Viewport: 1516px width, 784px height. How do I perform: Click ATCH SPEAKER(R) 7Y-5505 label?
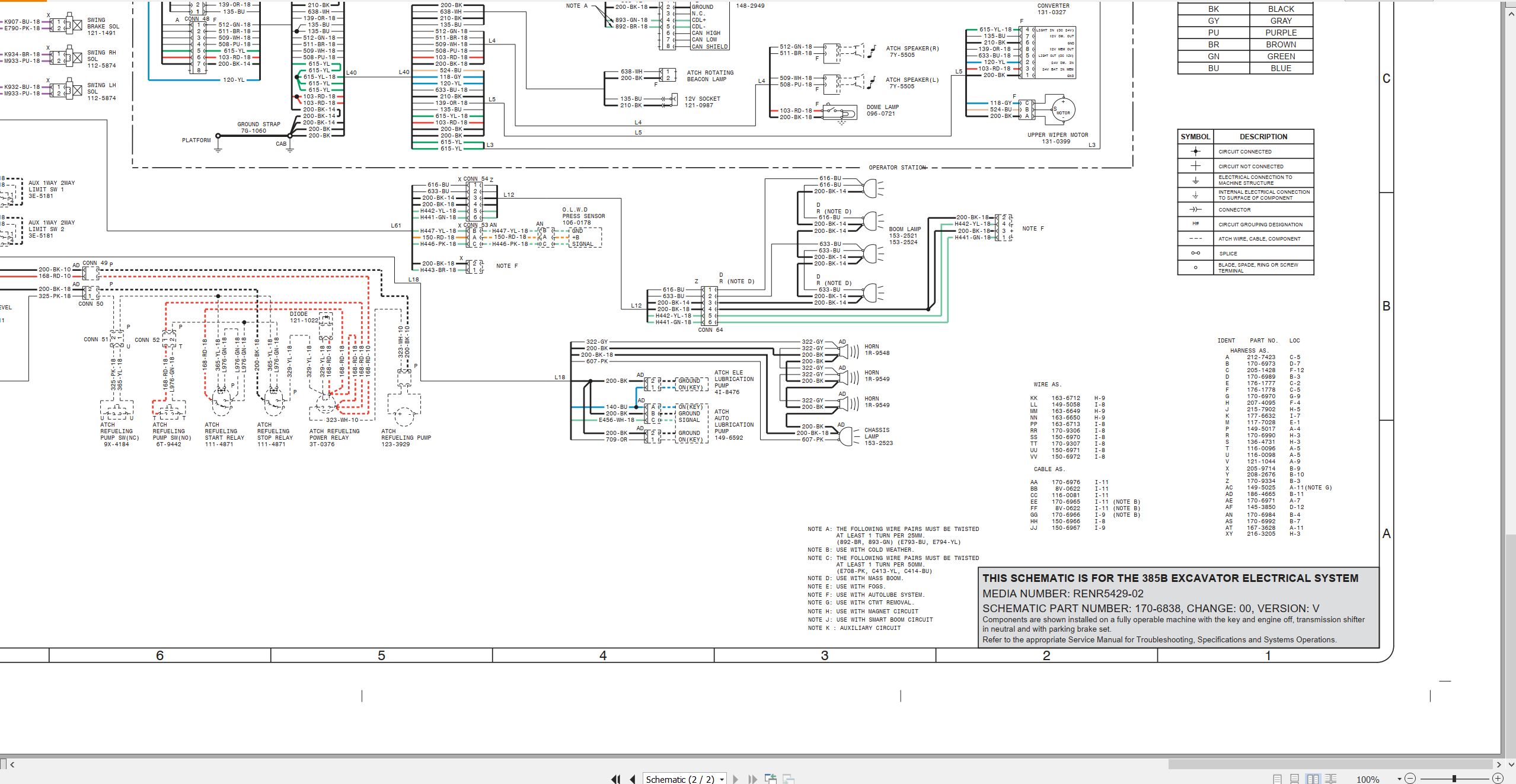coord(912,52)
